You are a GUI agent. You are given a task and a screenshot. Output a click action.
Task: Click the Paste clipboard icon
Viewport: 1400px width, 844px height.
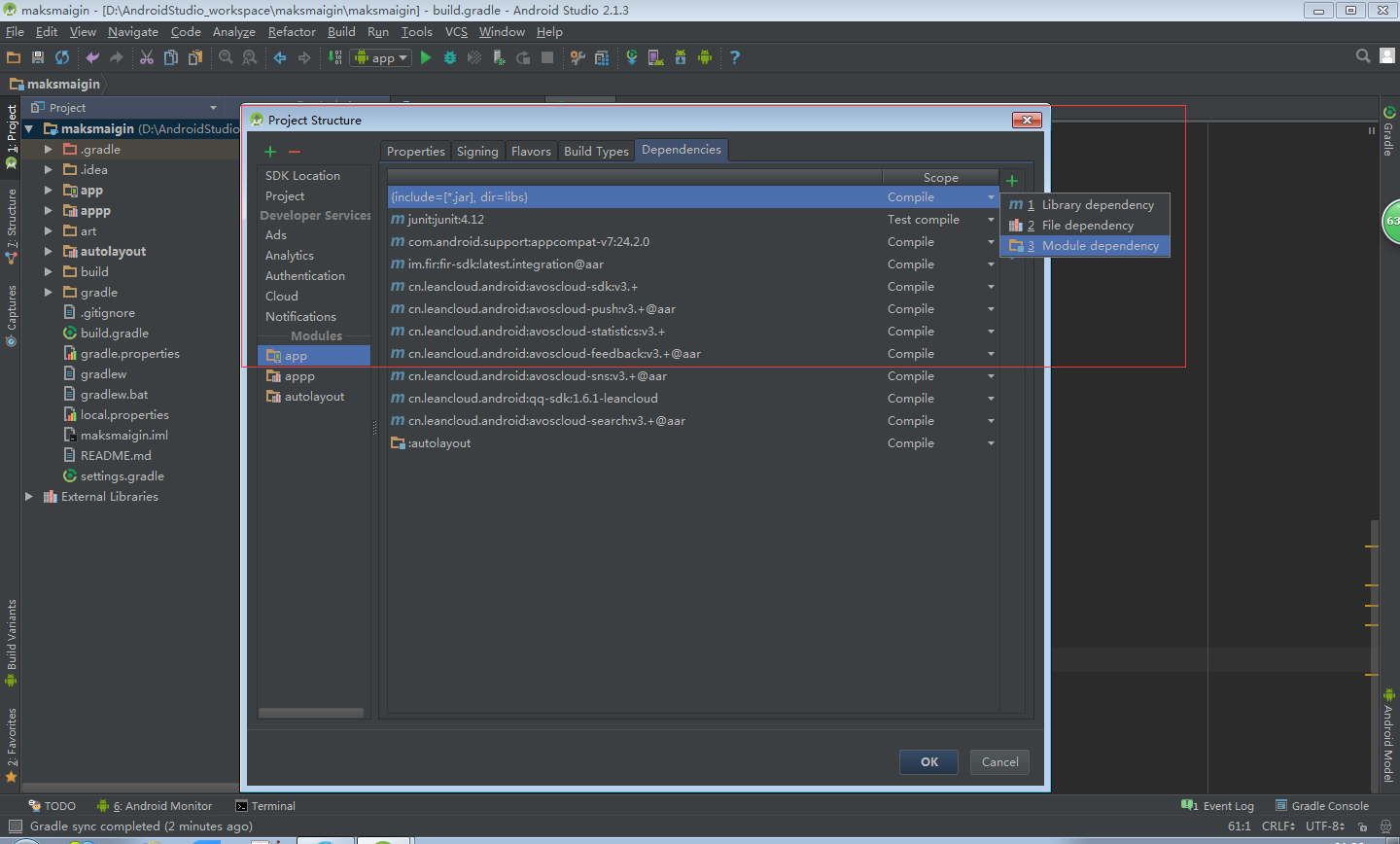coord(195,57)
